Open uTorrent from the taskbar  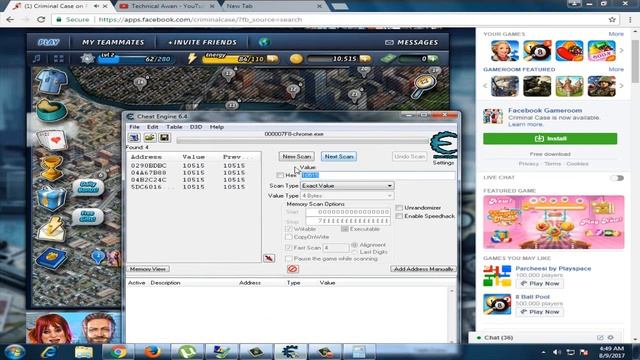[187, 351]
